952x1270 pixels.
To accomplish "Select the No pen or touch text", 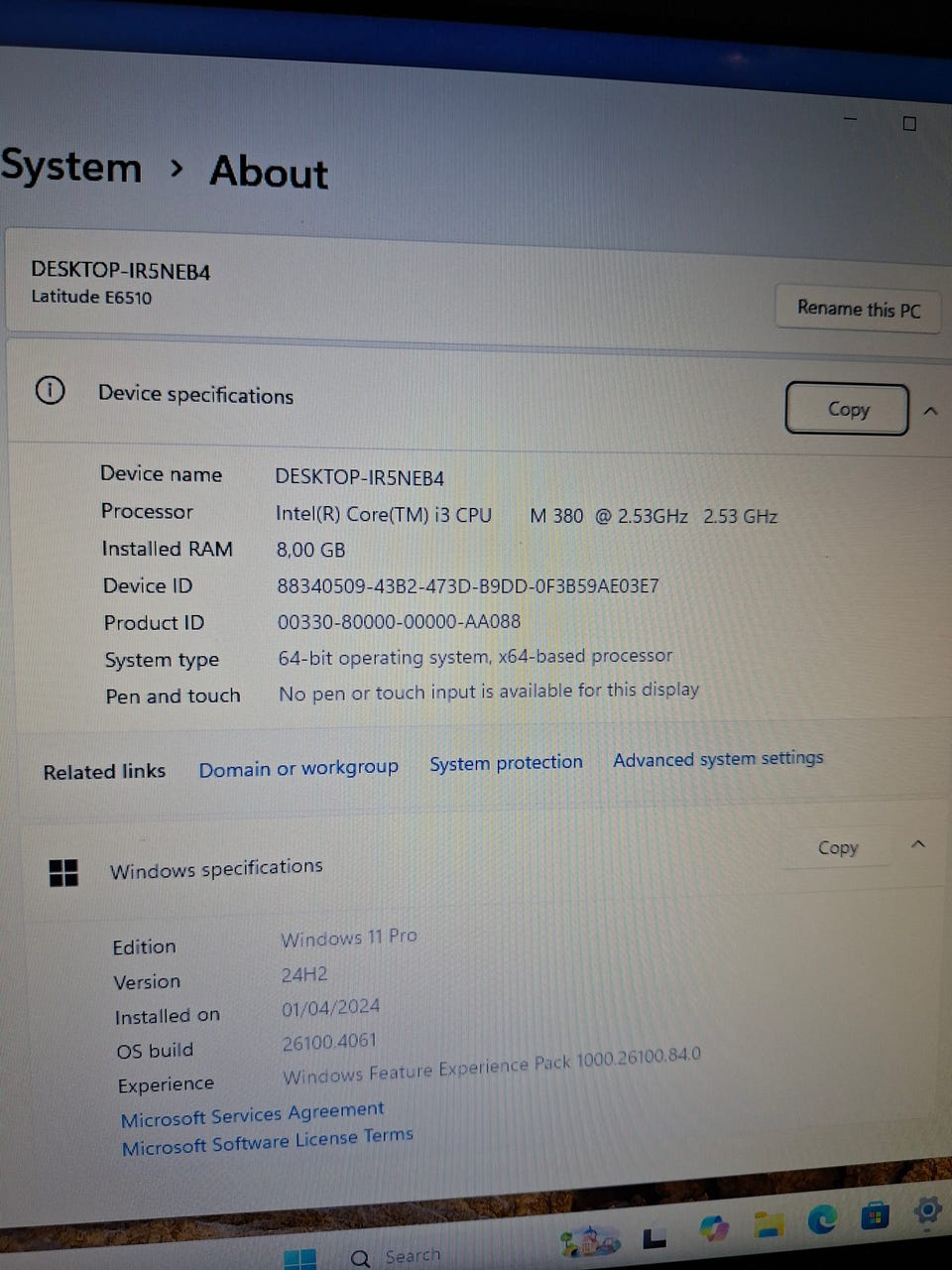I will (489, 692).
